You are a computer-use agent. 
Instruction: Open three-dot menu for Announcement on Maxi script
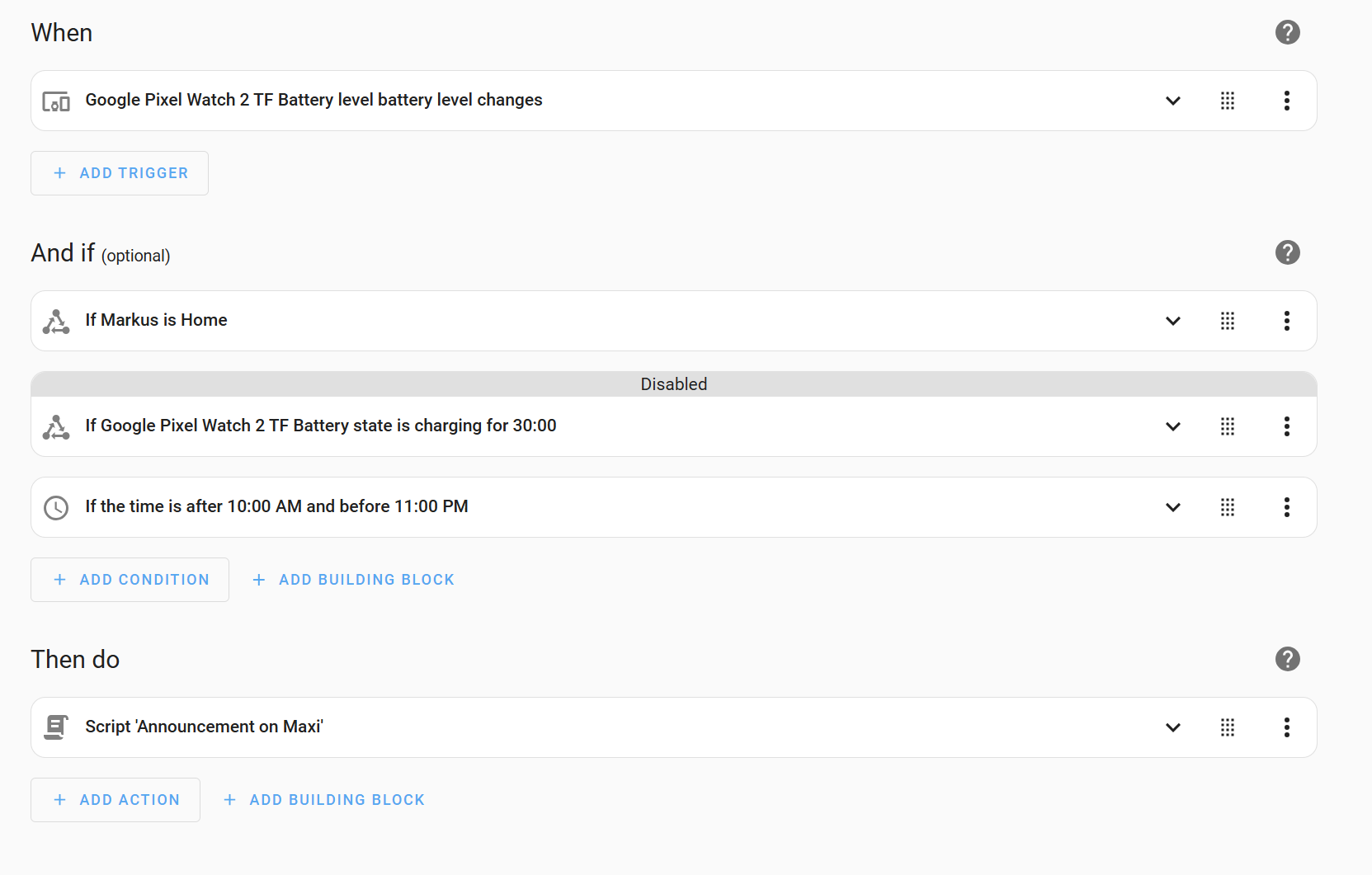click(x=1286, y=727)
